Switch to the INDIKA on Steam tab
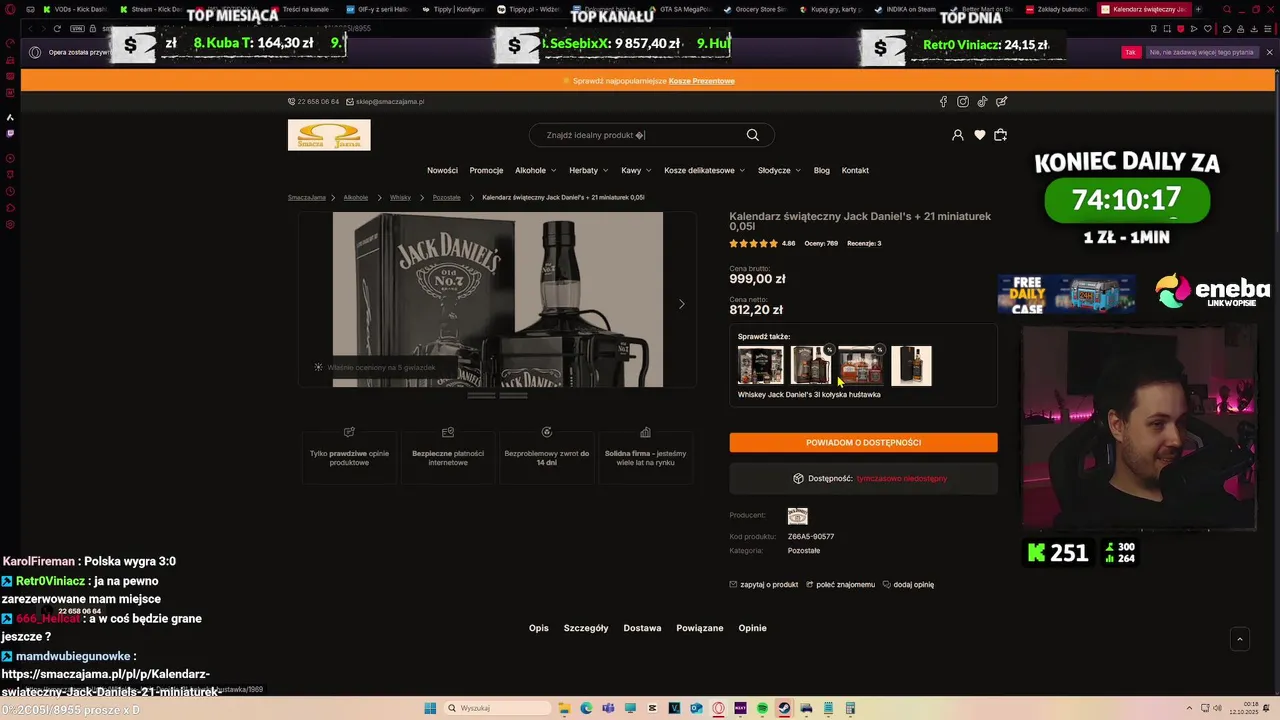This screenshot has width=1280, height=720. click(x=905, y=9)
